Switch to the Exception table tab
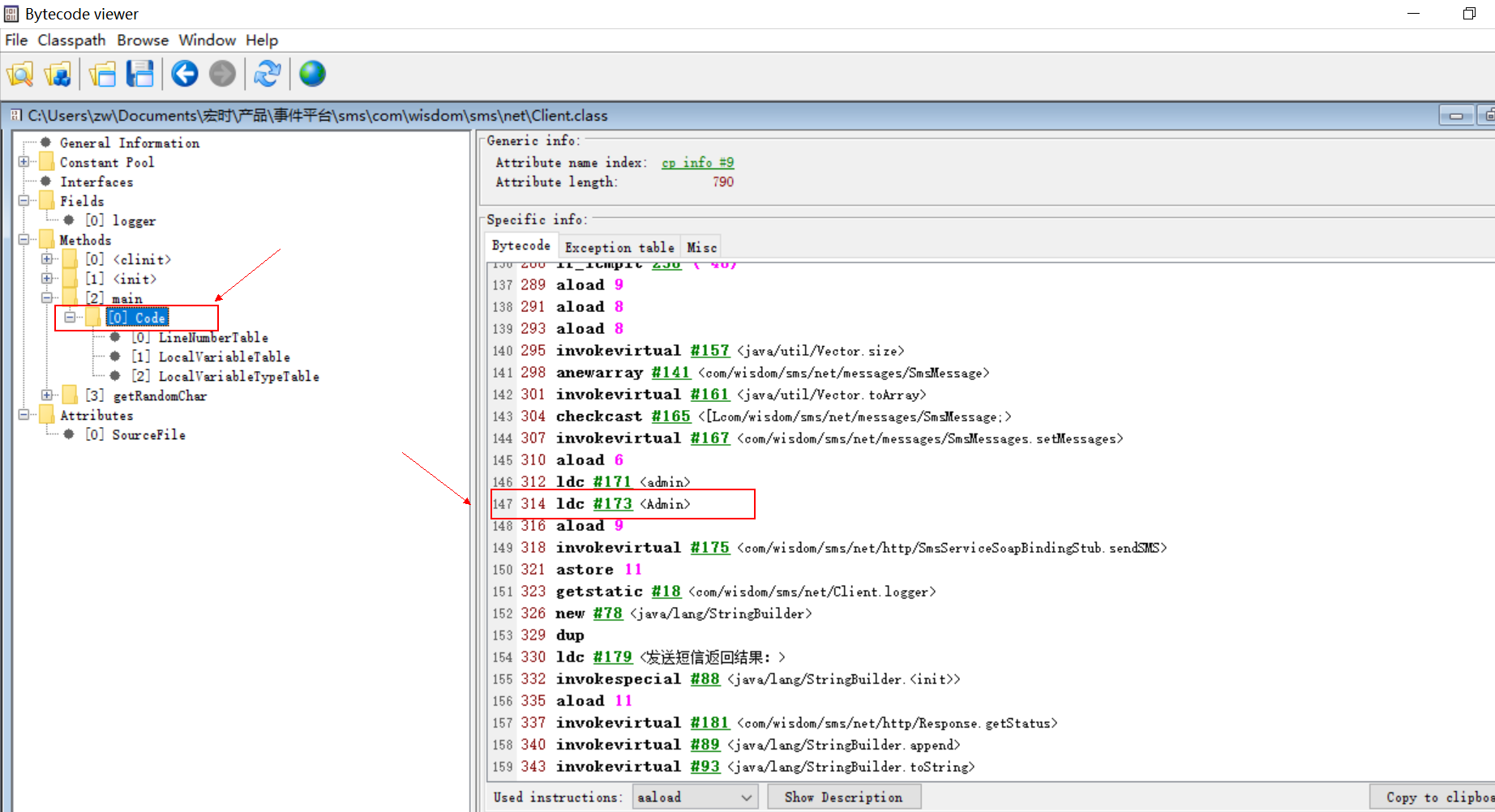1495x812 pixels. 619,247
